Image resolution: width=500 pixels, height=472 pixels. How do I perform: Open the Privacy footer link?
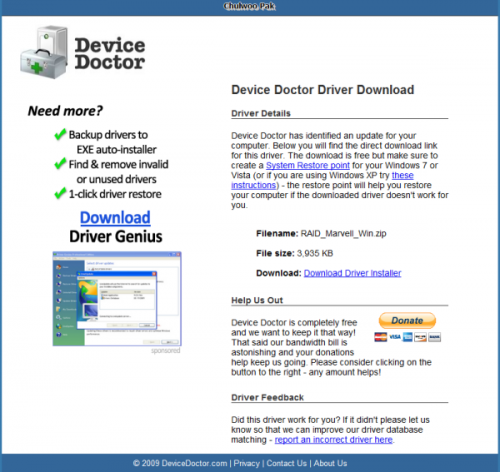(246, 463)
